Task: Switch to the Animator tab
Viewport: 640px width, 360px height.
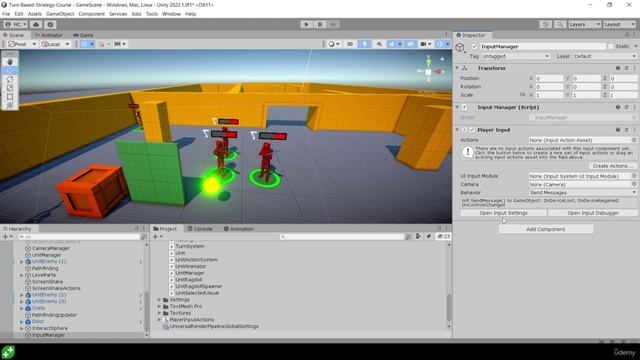Action: [49, 35]
